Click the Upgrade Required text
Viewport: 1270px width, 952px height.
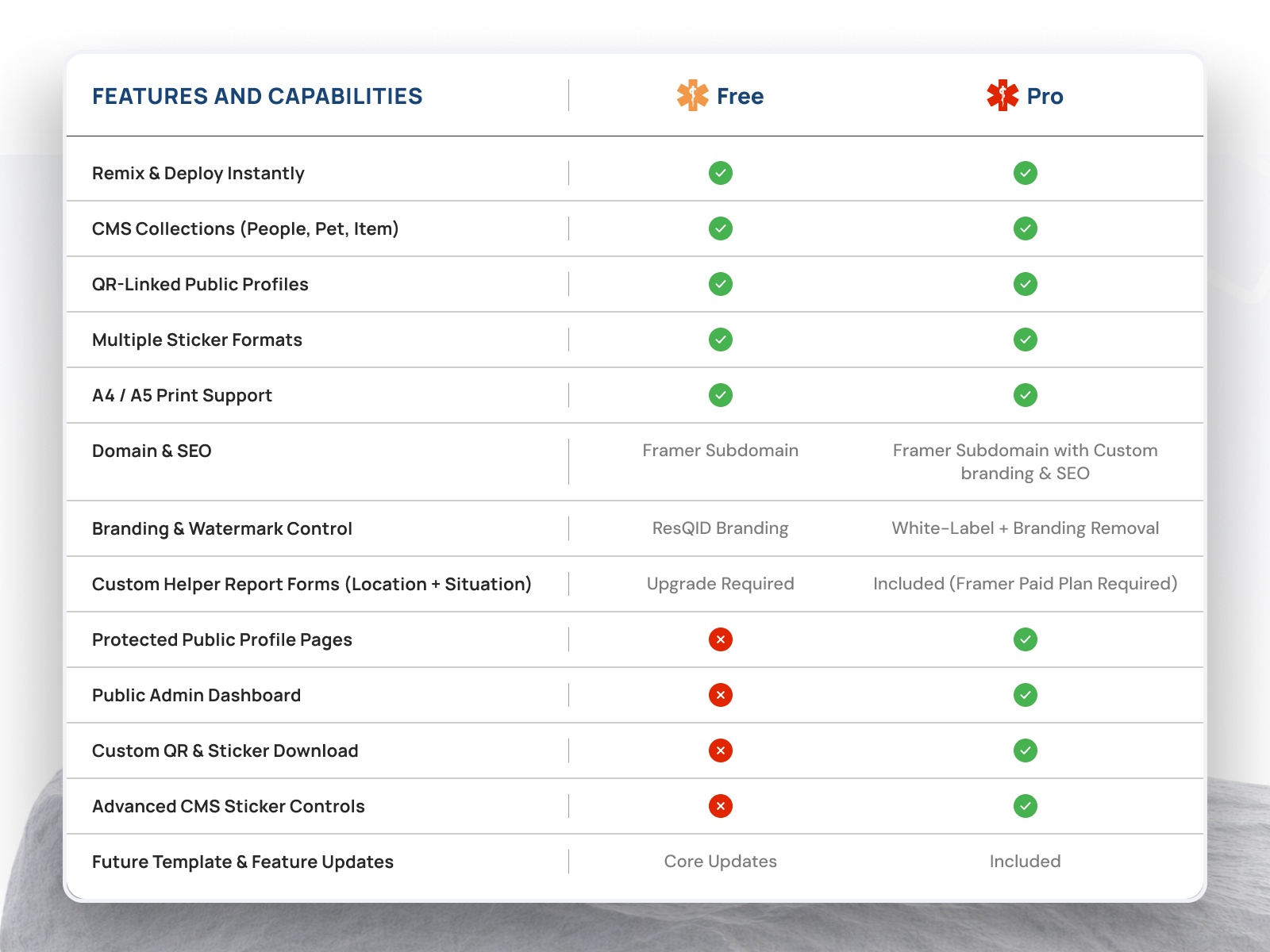pos(720,584)
